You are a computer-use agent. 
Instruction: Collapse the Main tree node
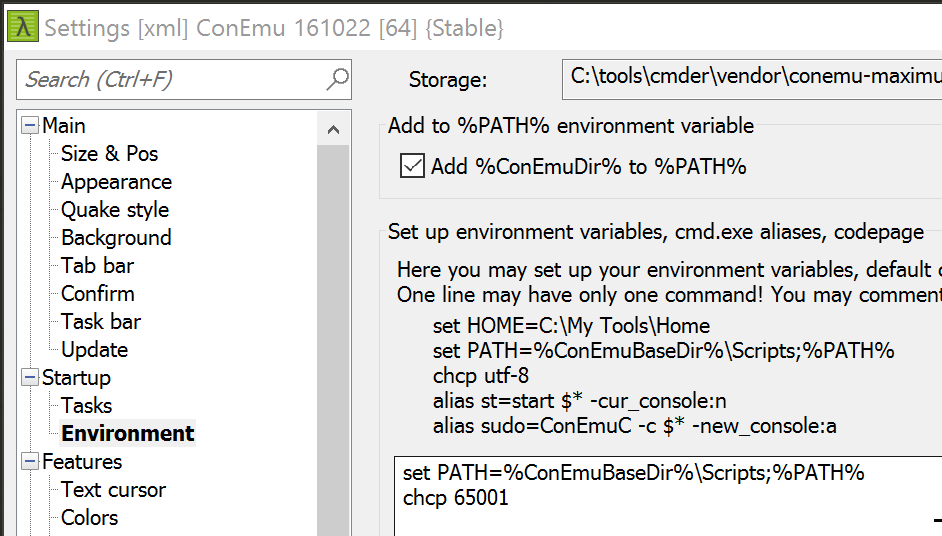[x=30, y=126]
